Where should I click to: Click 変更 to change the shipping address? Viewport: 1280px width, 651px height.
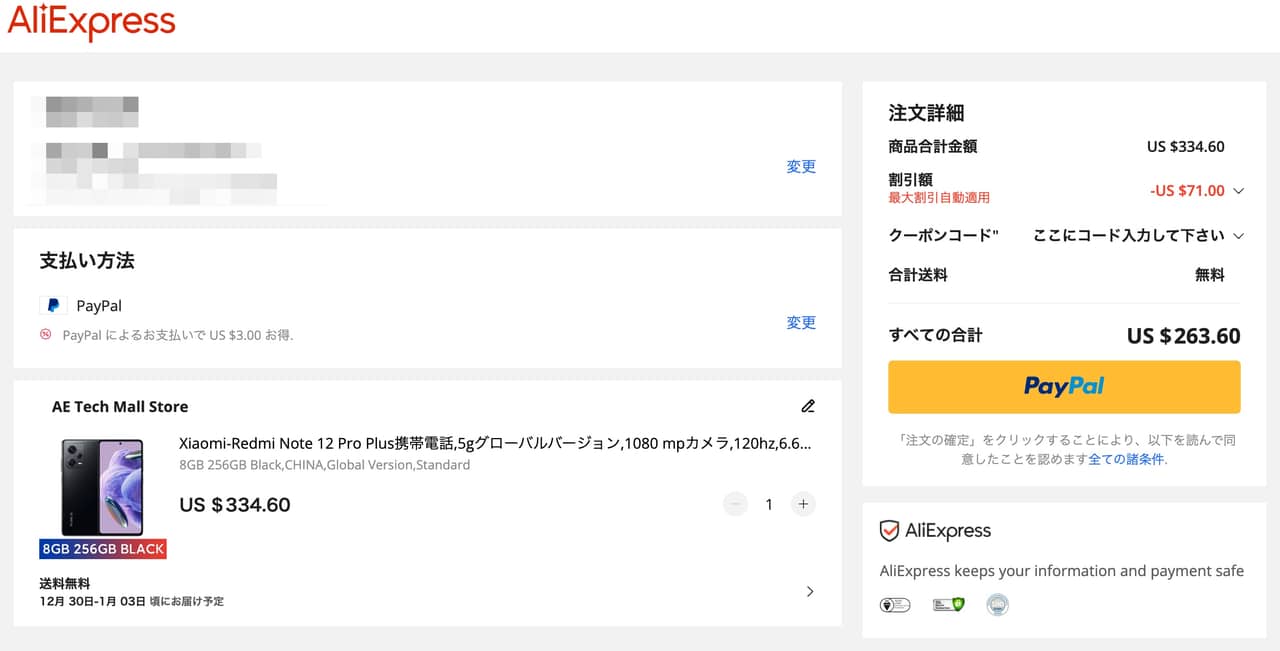tap(801, 167)
